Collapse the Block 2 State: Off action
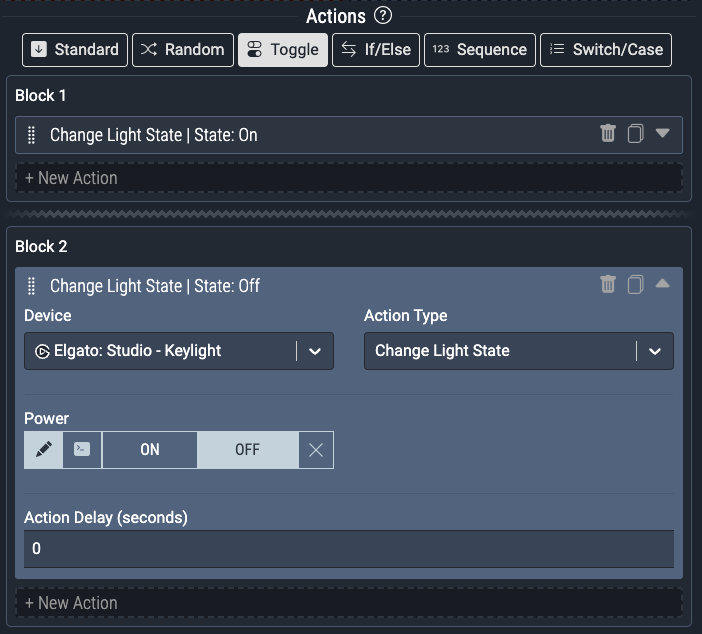 pyautogui.click(x=662, y=285)
